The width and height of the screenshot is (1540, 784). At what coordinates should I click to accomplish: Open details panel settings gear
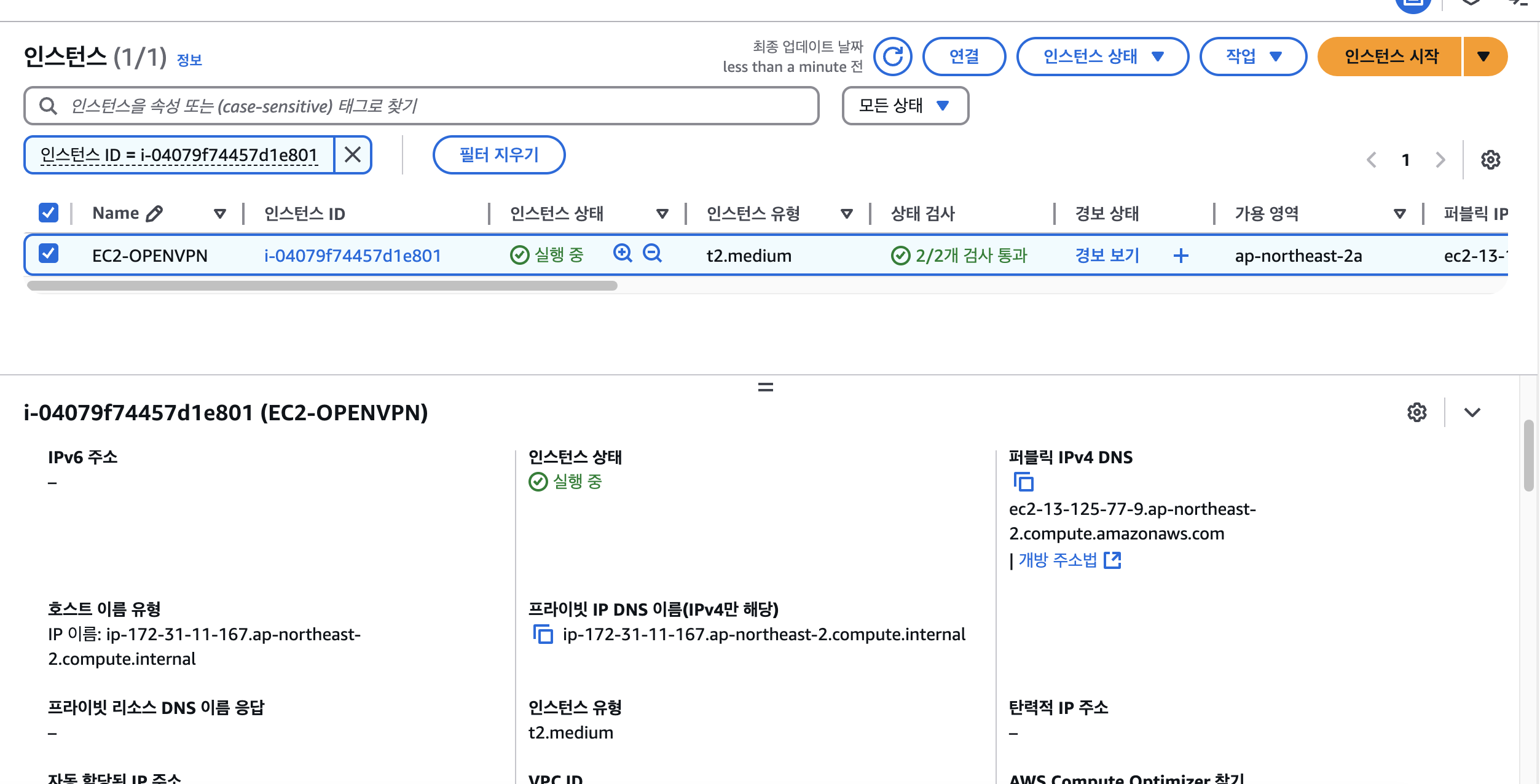point(1416,412)
